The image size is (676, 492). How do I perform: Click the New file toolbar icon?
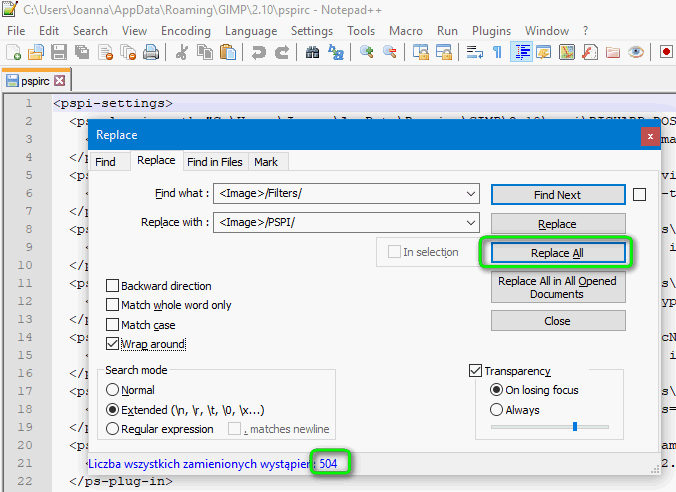tap(13, 53)
